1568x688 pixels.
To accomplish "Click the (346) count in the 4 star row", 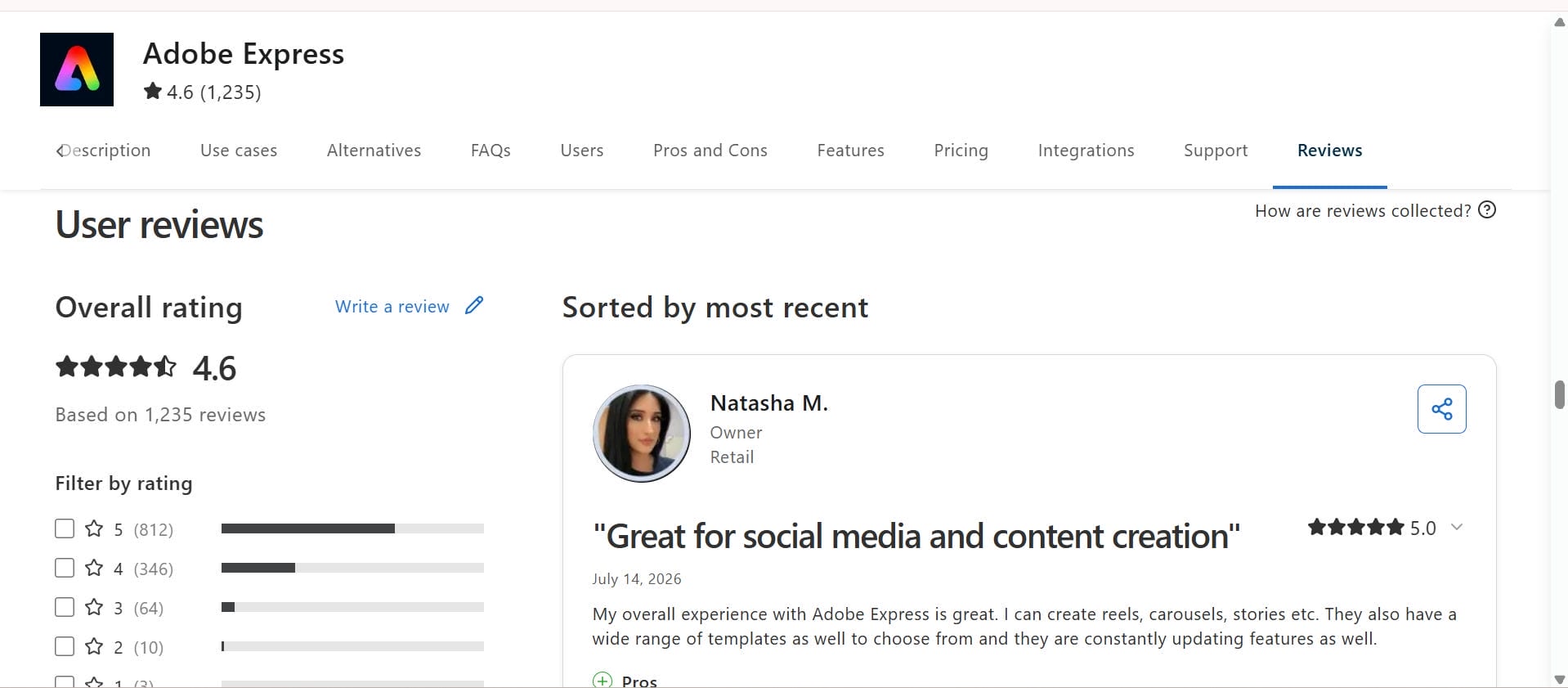I will [154, 569].
